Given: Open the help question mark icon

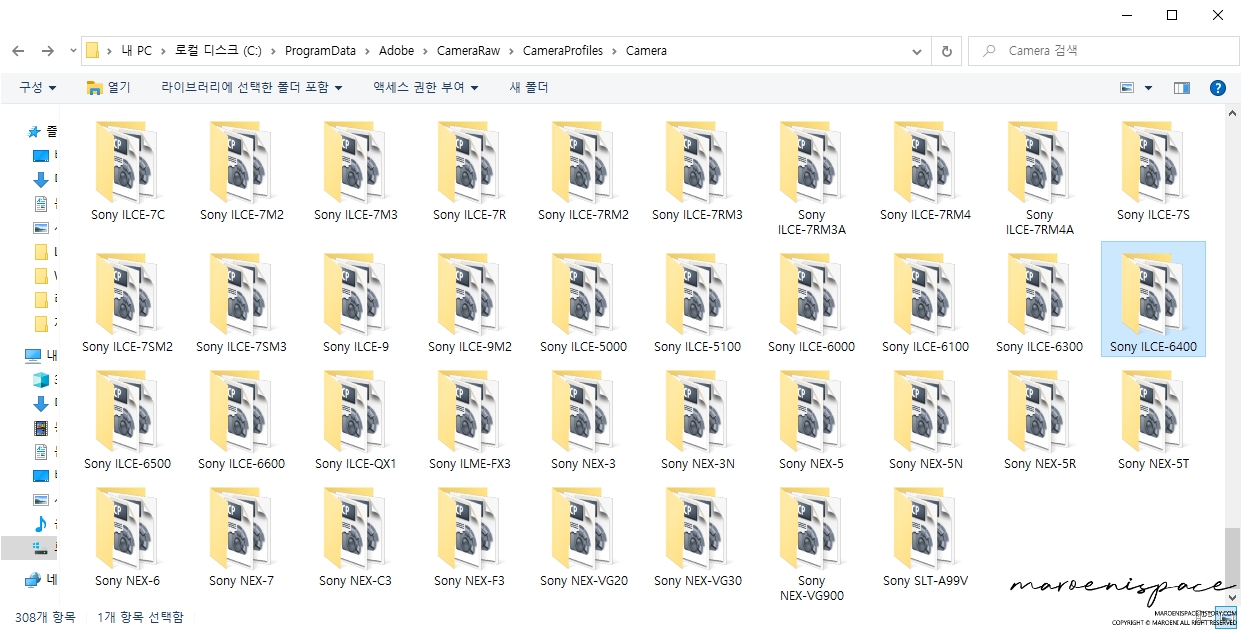Looking at the screenshot, I should pyautogui.click(x=1217, y=88).
